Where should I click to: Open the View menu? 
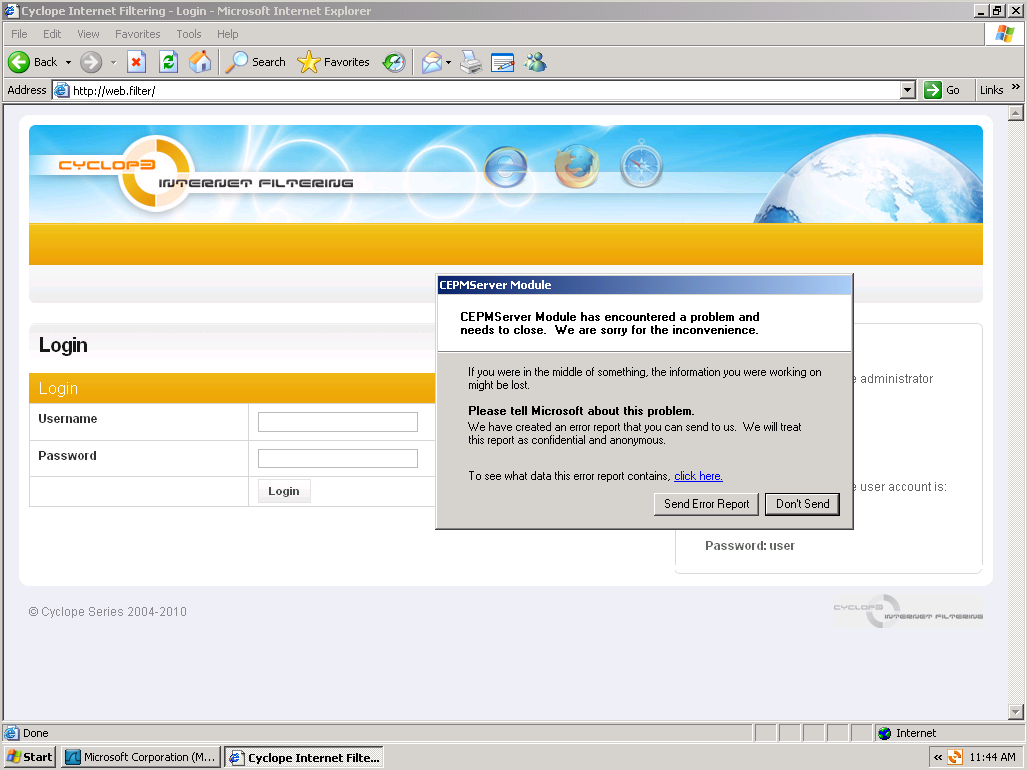point(88,34)
